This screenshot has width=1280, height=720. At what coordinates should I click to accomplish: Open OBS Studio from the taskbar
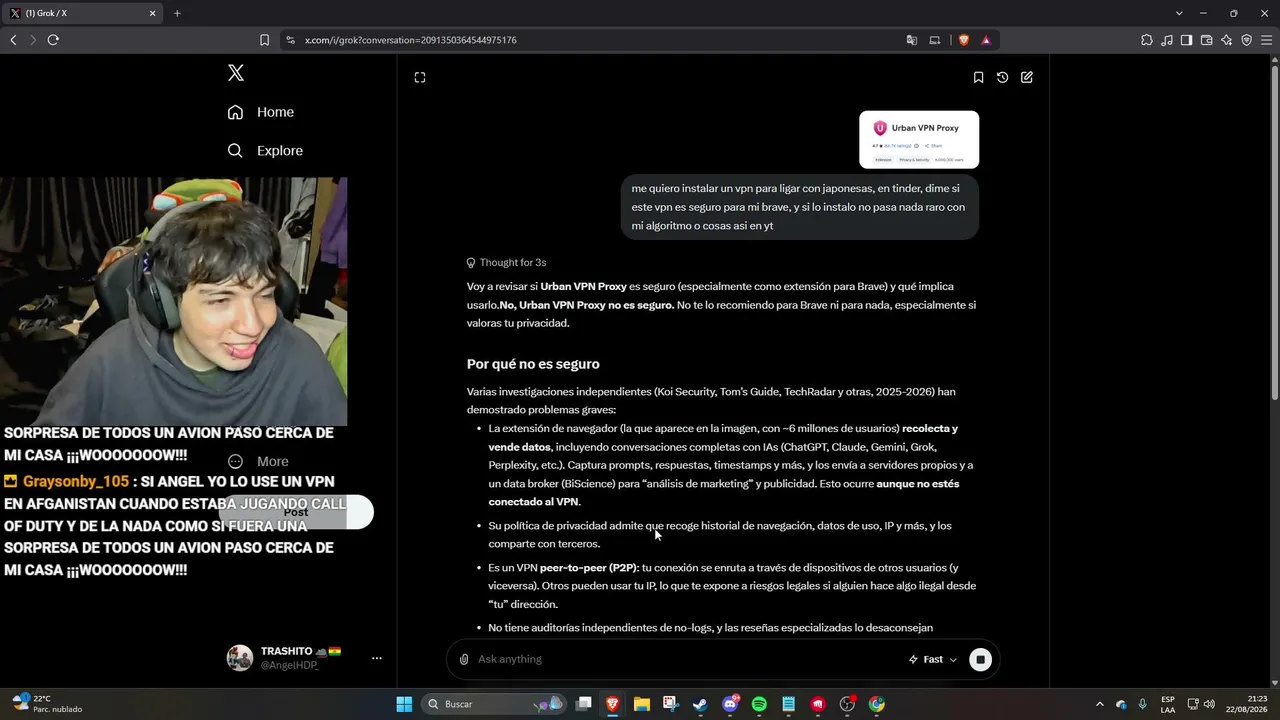tap(847, 704)
